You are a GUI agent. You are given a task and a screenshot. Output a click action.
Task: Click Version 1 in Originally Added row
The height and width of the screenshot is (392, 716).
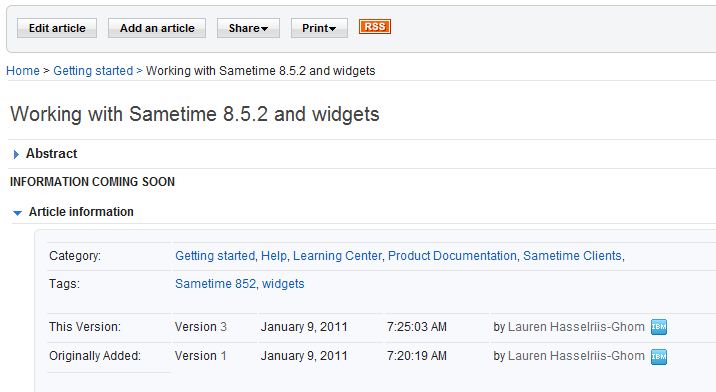pyautogui.click(x=201, y=356)
